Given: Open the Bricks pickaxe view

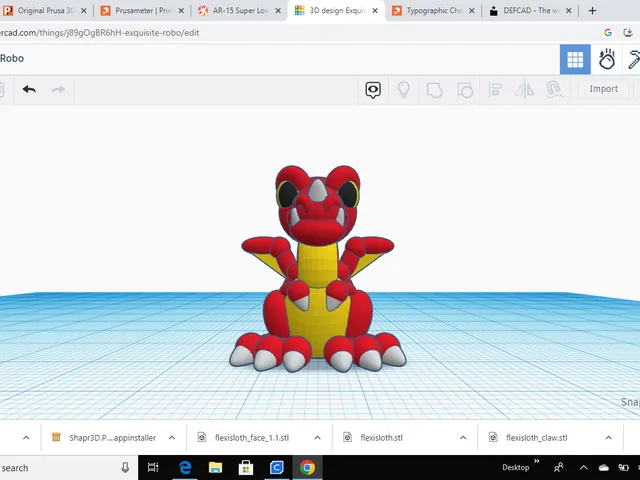Looking at the screenshot, I should pos(632,59).
